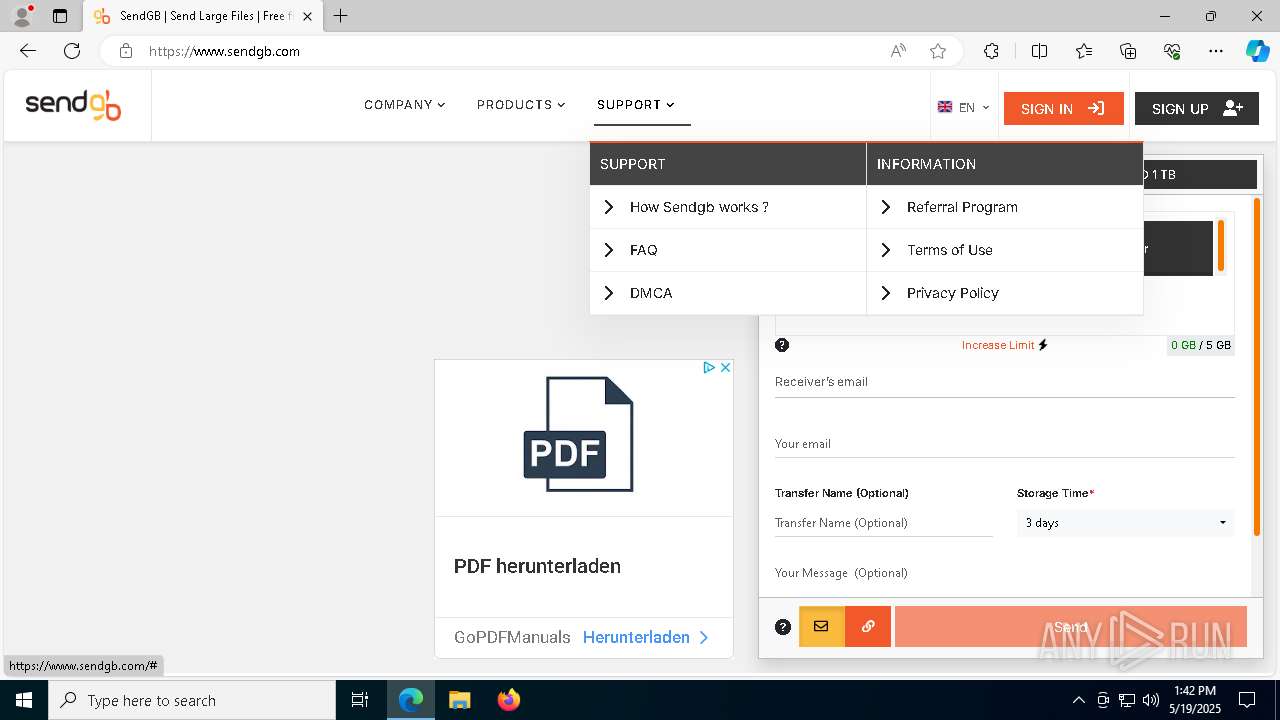Image resolution: width=1280 pixels, height=720 pixels.
Task: Launch Firefox from taskbar
Action: (x=508, y=700)
